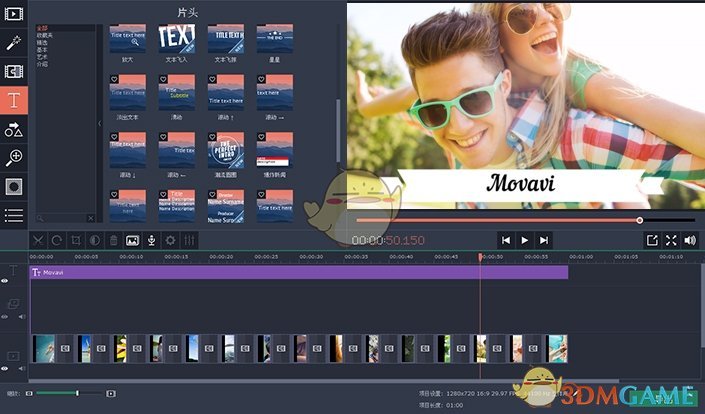Open the media import tab in sidebar
Viewport: 705px width, 414px height.
click(x=13, y=14)
